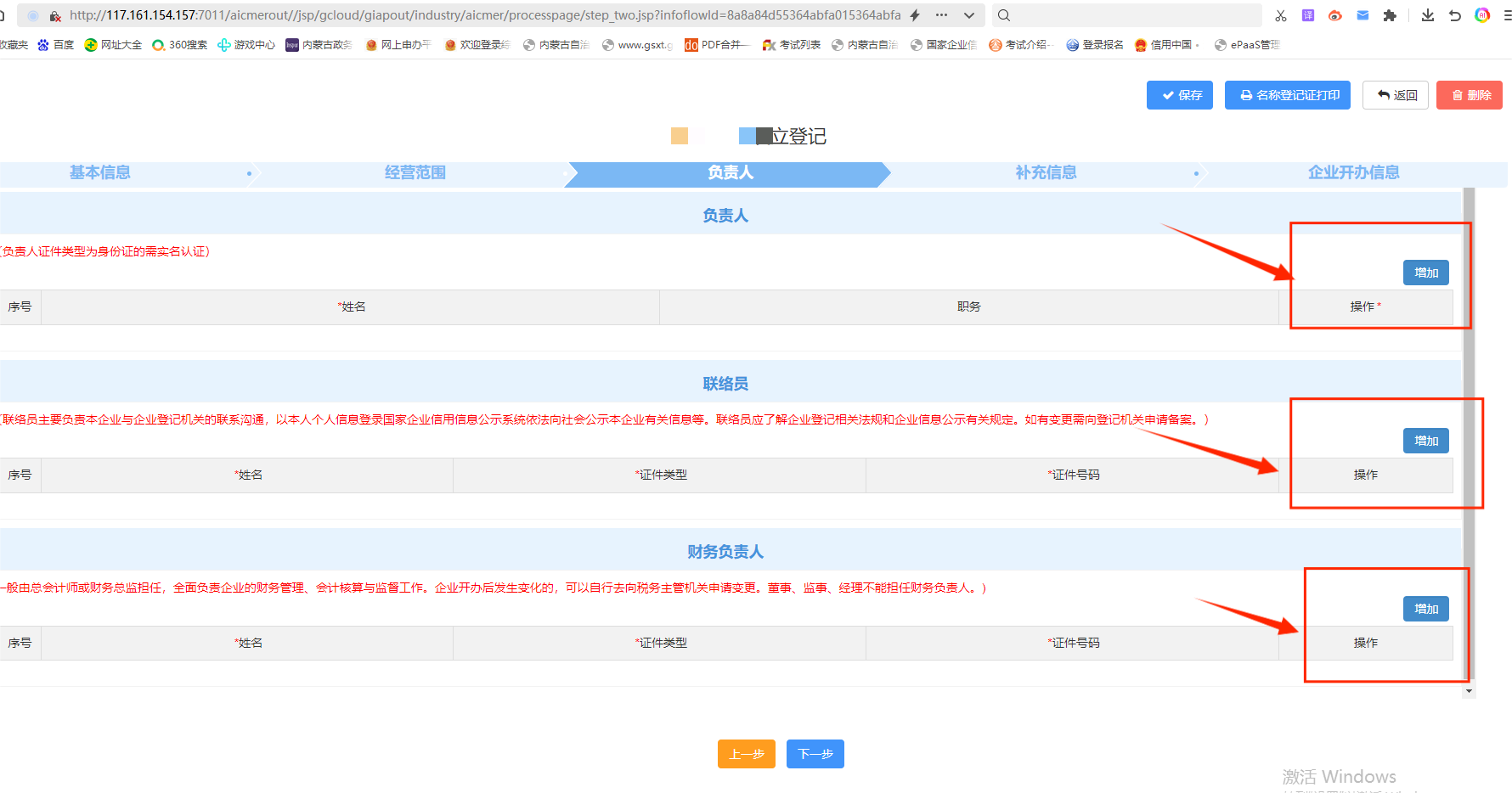
Task: Switch to the 补充信息 step tab
Action: [1046, 172]
